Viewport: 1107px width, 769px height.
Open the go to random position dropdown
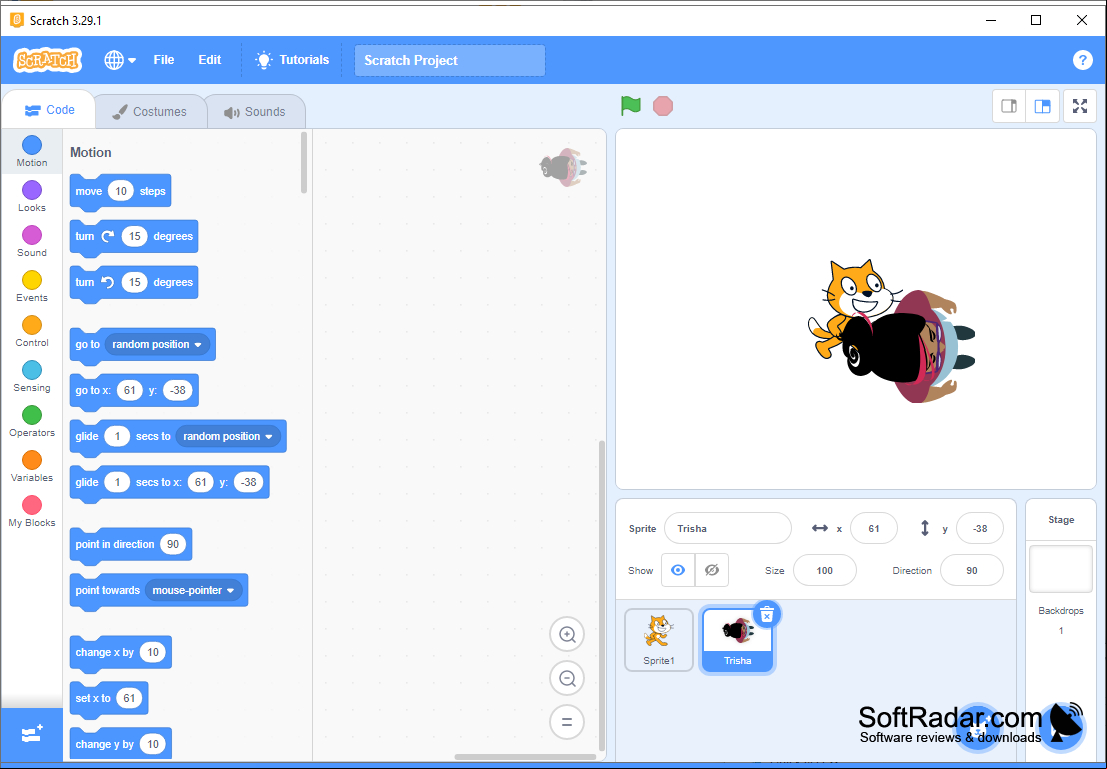(157, 345)
